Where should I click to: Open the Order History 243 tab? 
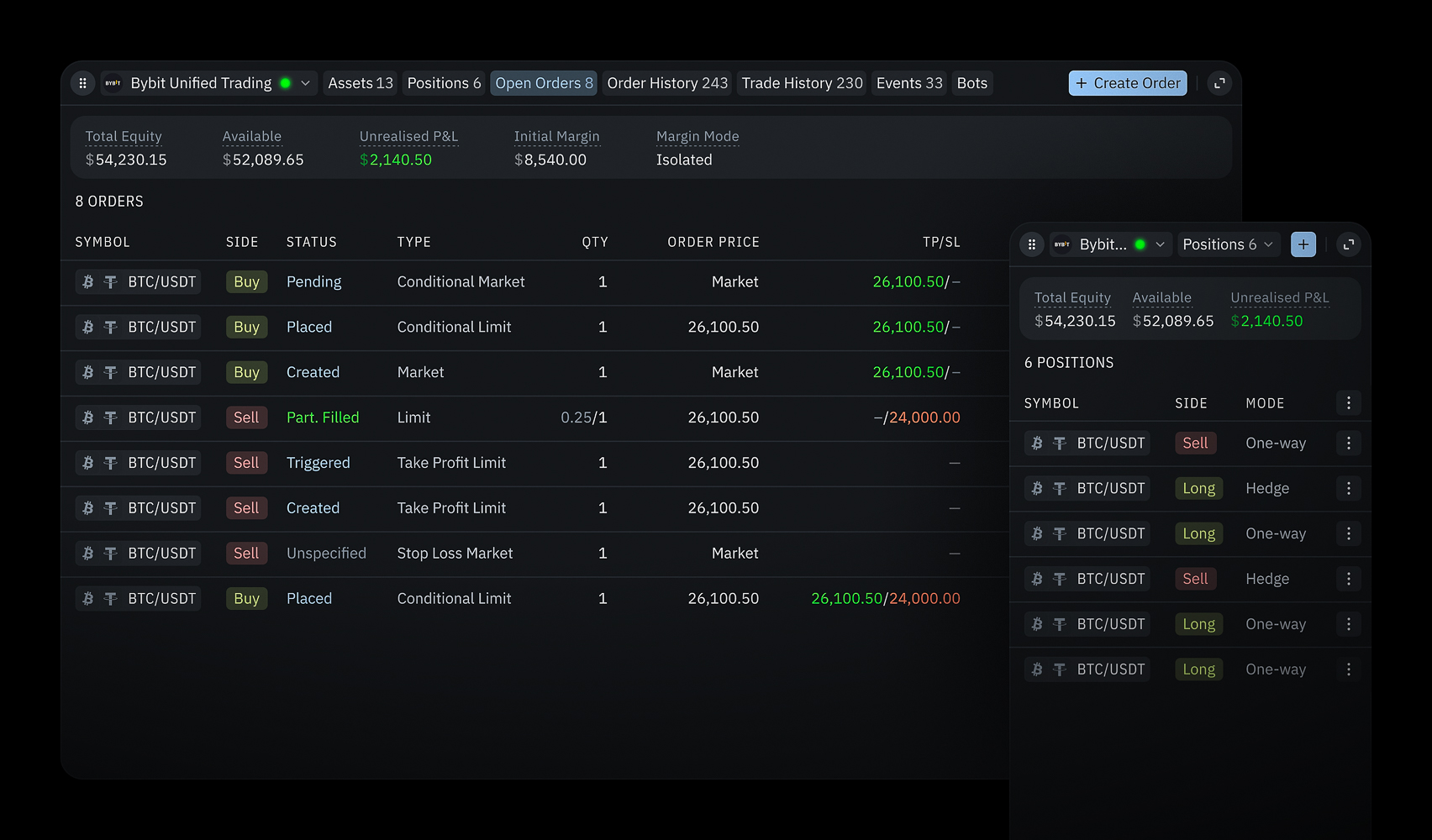point(667,83)
